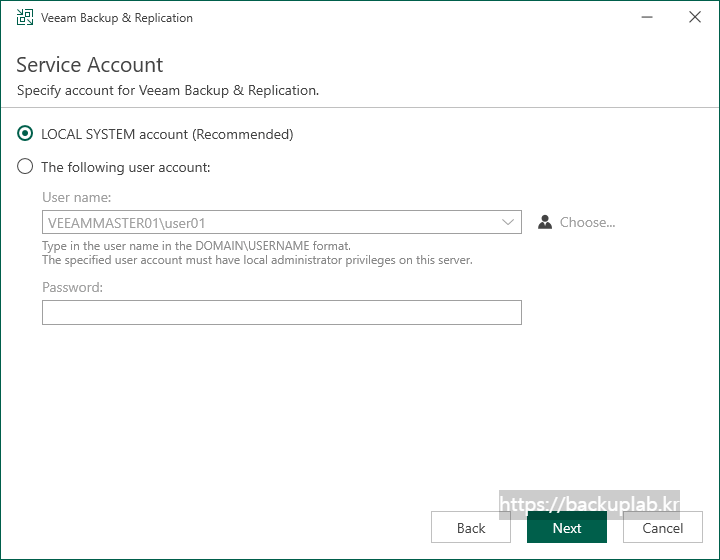This screenshot has height=560, width=720.
Task: Close the Veeam setup window
Action: (x=695, y=17)
